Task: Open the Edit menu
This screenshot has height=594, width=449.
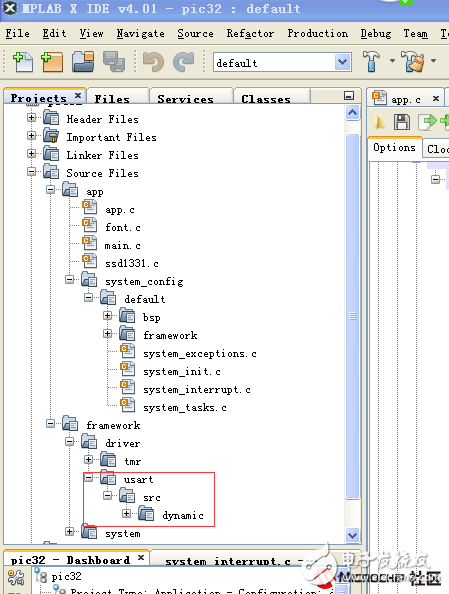Action: 54,33
